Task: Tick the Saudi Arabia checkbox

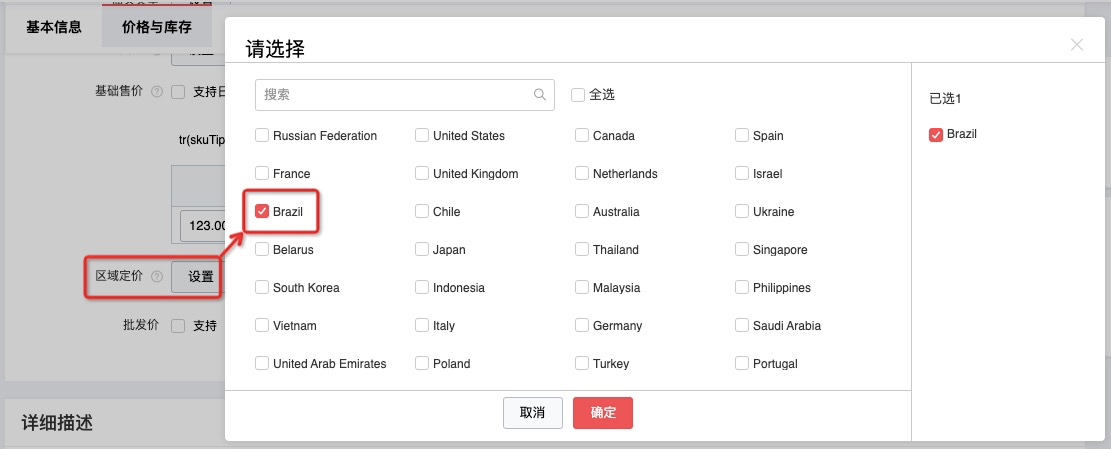Action: pos(742,326)
